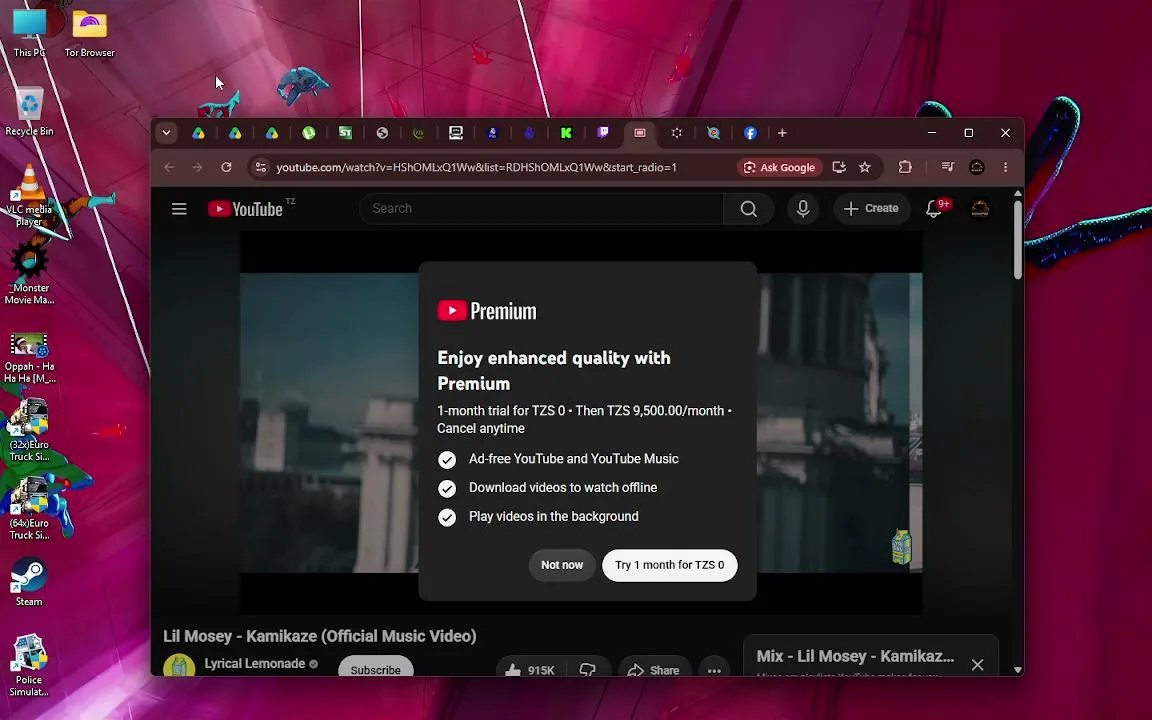Screen dimensions: 1152x720
Task: Select This PC desktop icon
Action: 29,33
